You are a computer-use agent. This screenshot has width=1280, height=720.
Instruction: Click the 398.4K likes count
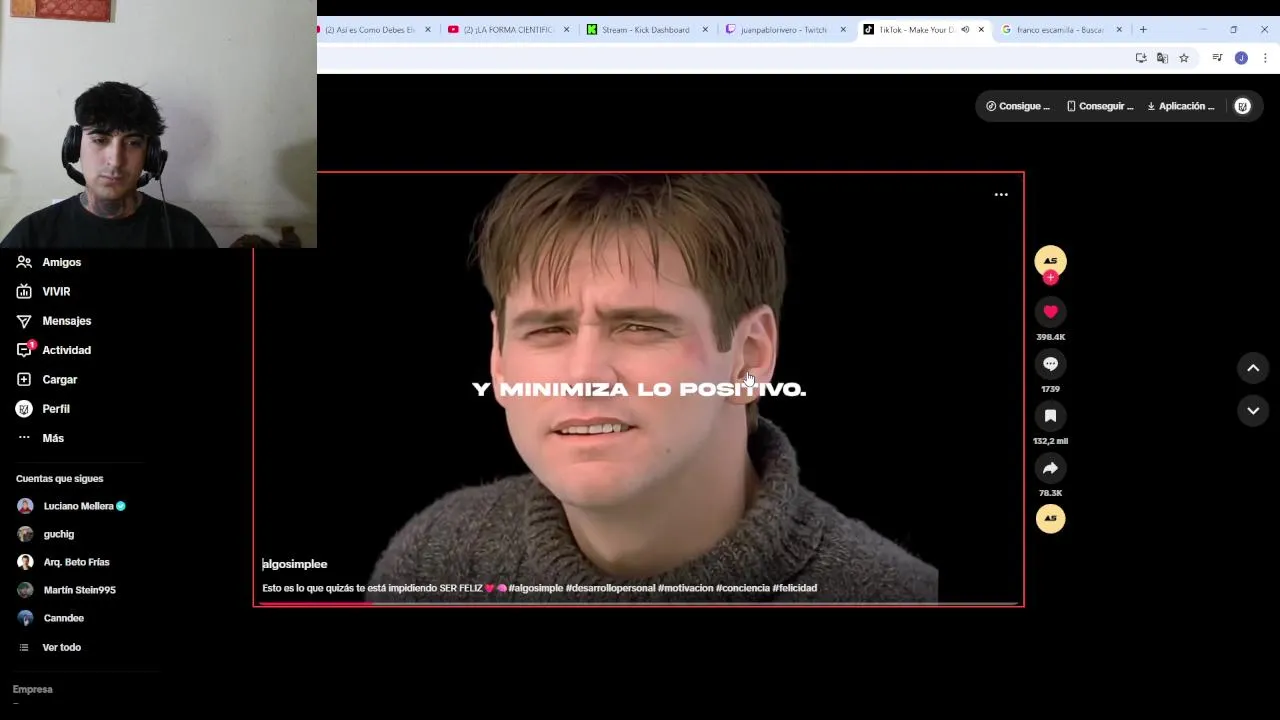click(1050, 337)
